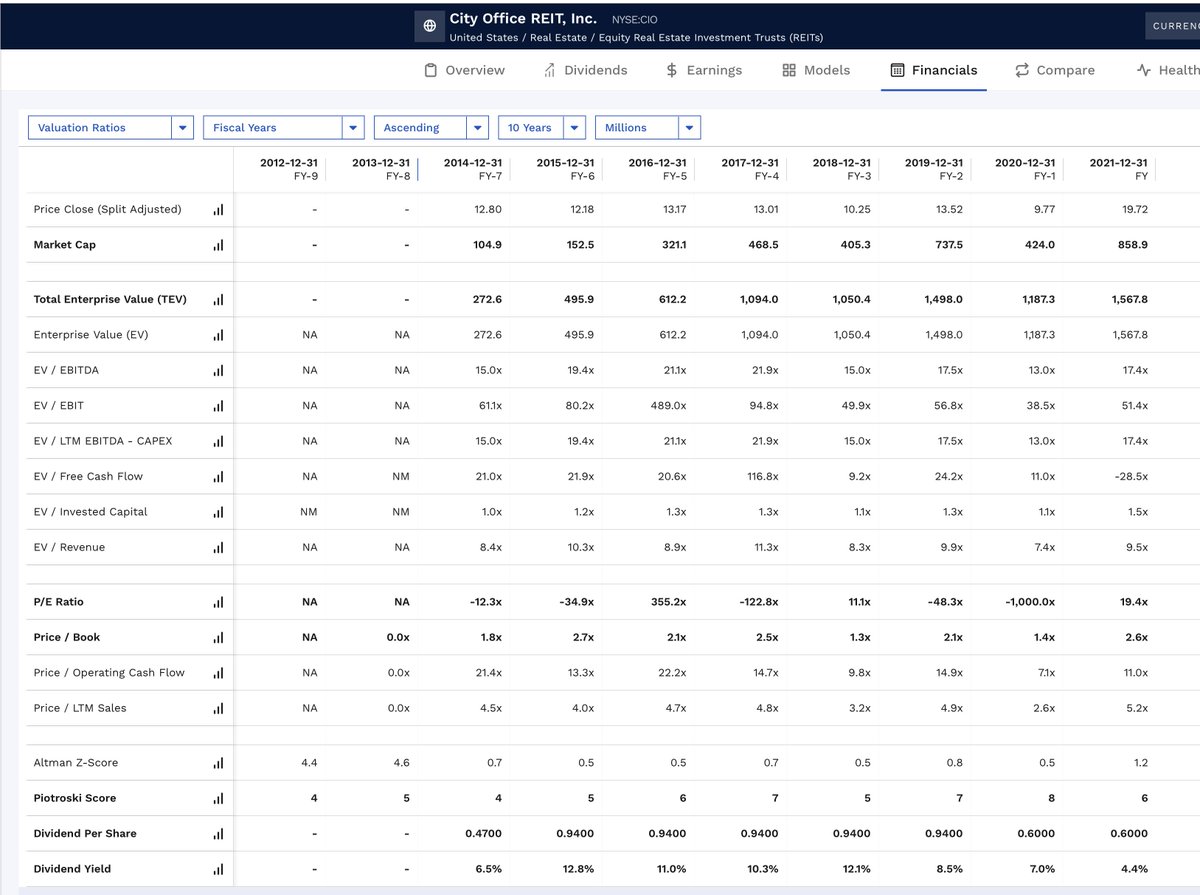
Task: Open chart icon for Price / Book row
Action: pyautogui.click(x=218, y=638)
